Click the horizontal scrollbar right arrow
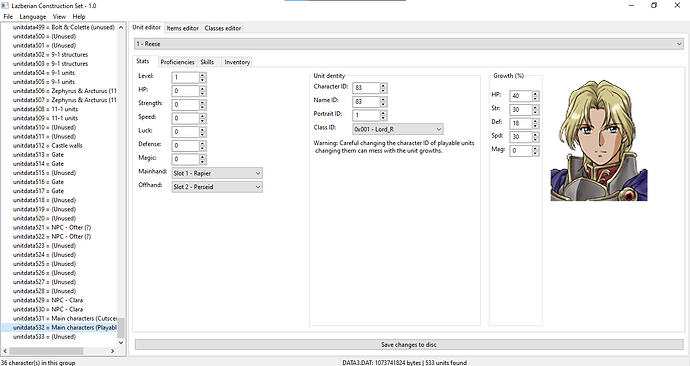Image resolution: width=690 pixels, height=366 pixels. (113, 351)
